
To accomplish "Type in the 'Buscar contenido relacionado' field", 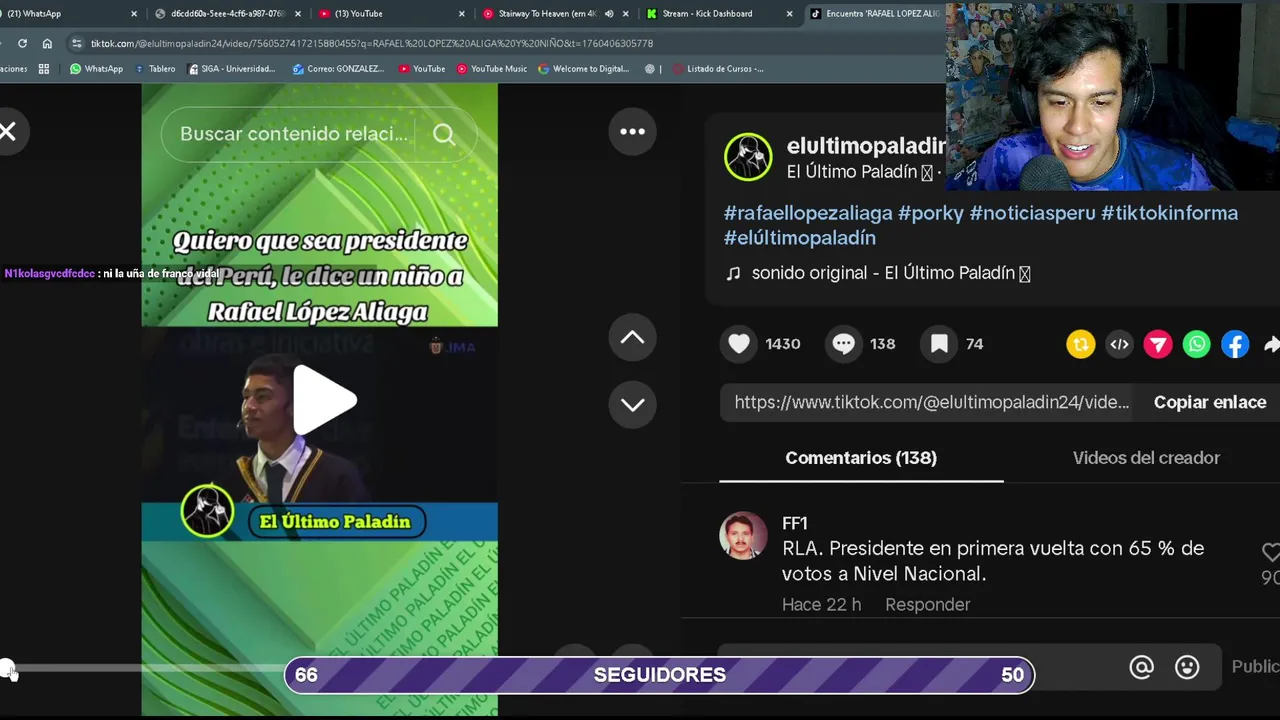I will tap(294, 134).
